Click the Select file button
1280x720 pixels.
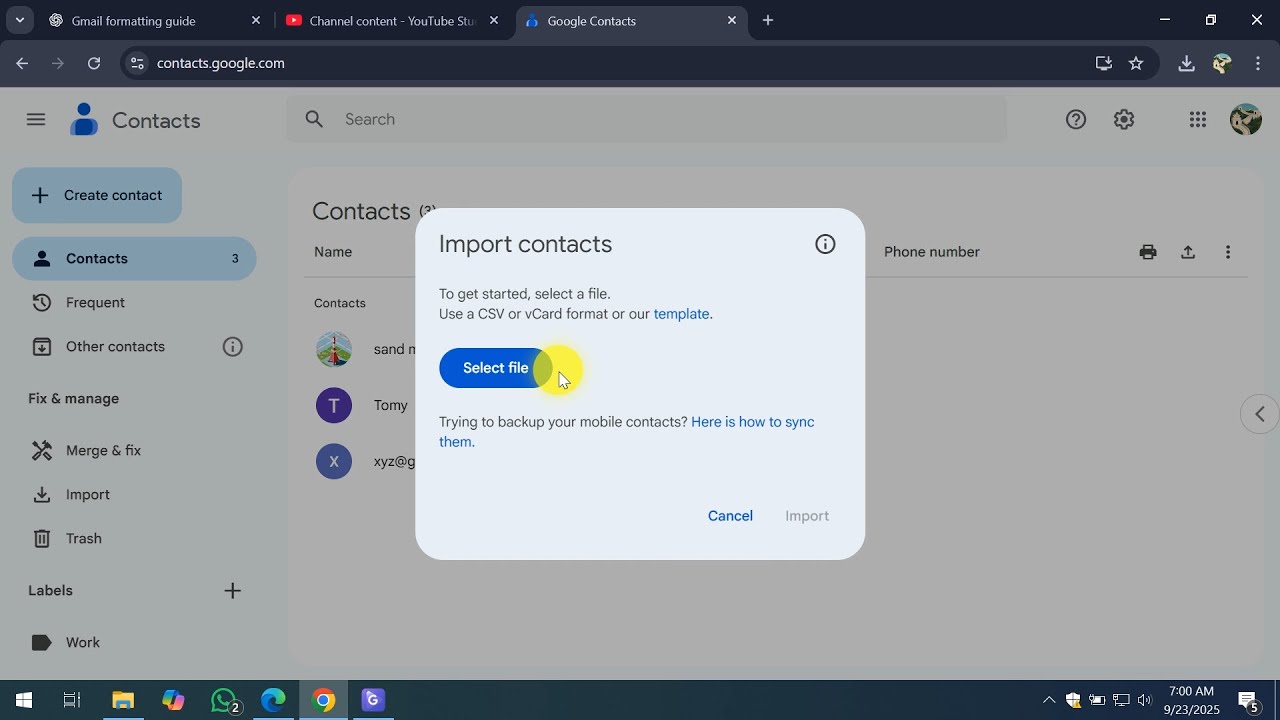496,368
